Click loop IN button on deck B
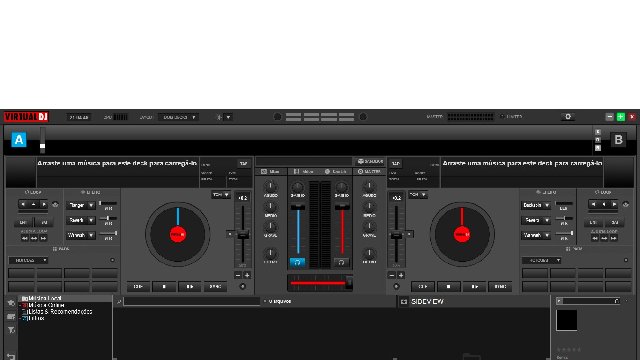Image resolution: width=640 pixels, height=360 pixels. [593, 222]
